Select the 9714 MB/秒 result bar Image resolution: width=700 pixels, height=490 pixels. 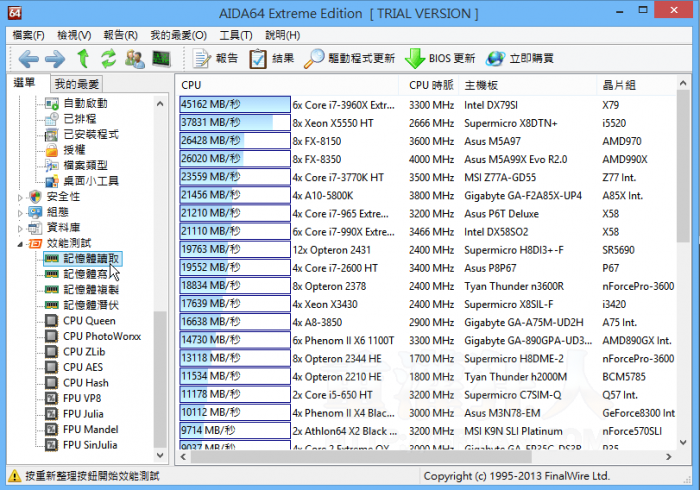235,431
